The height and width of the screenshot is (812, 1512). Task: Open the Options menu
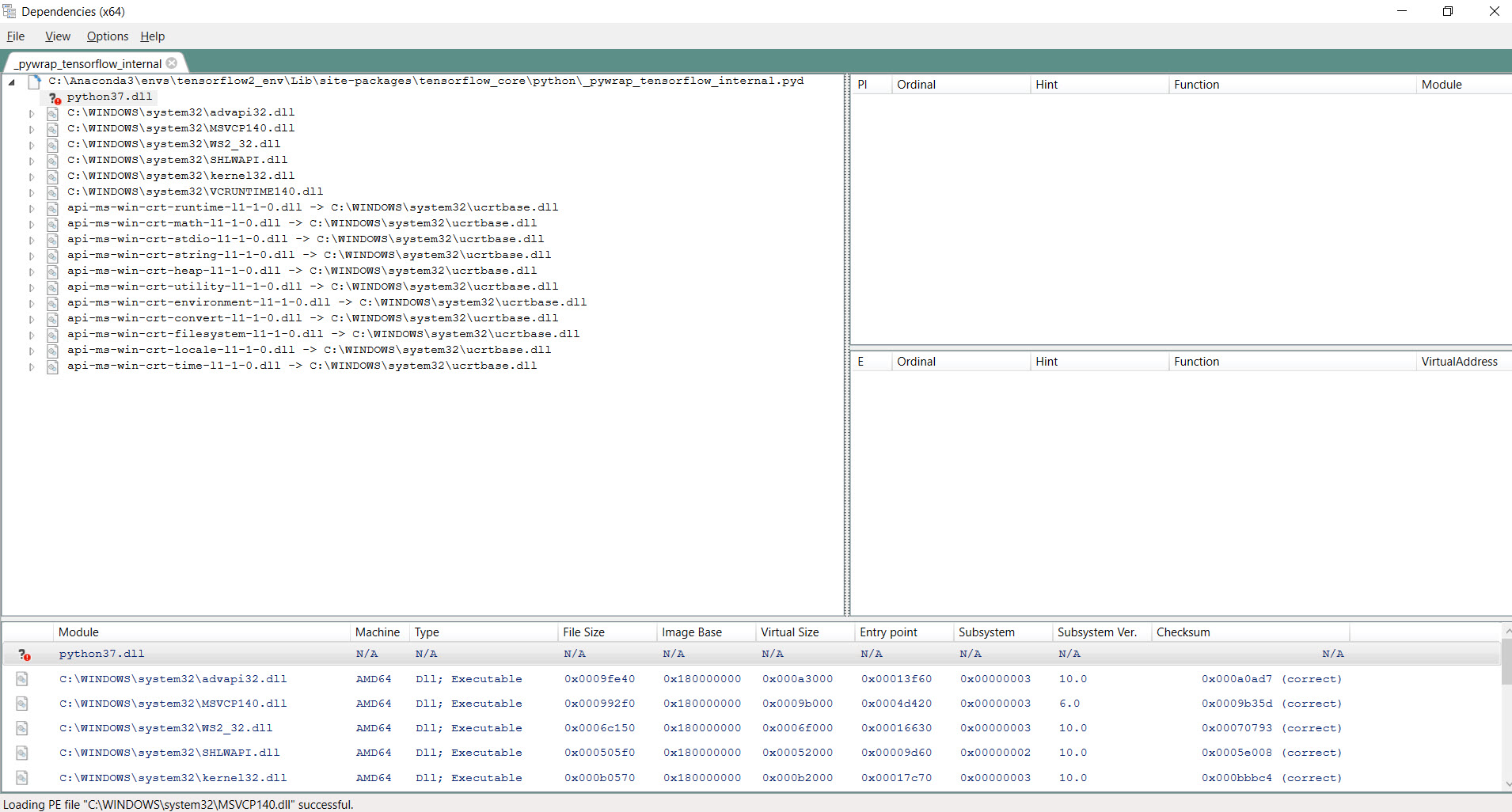(x=106, y=36)
